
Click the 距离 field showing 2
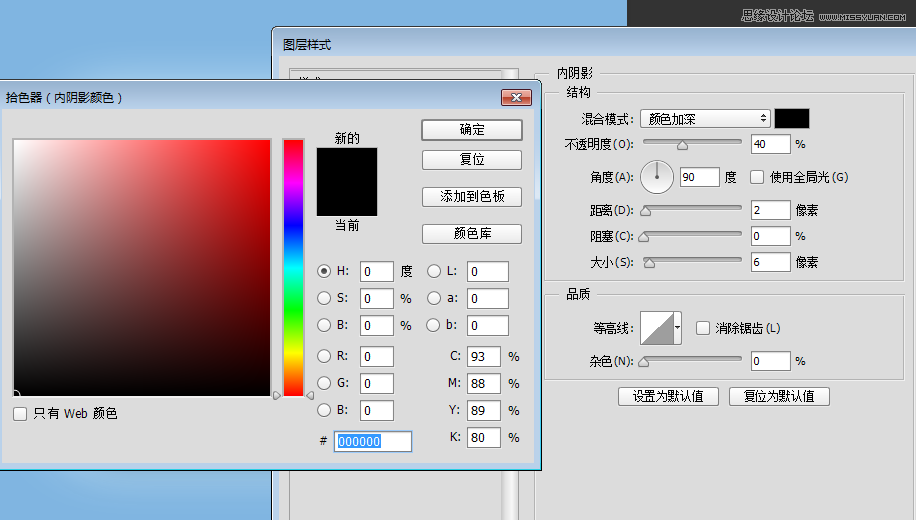pos(771,210)
